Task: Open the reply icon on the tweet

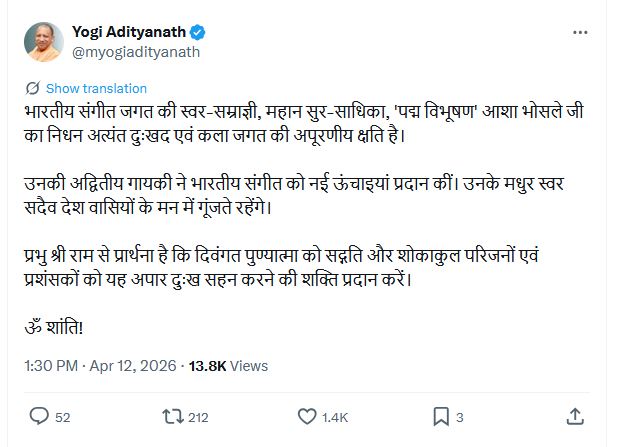Action: (x=38, y=416)
